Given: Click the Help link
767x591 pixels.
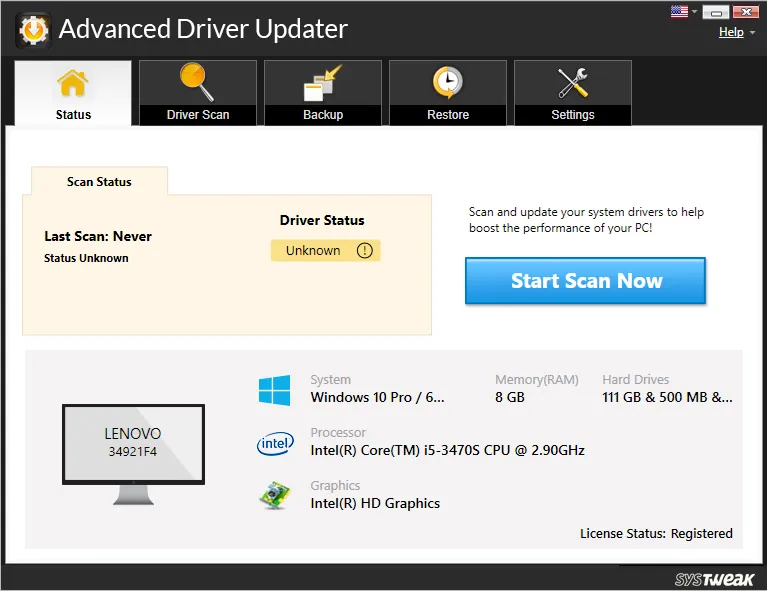Looking at the screenshot, I should tap(731, 32).
